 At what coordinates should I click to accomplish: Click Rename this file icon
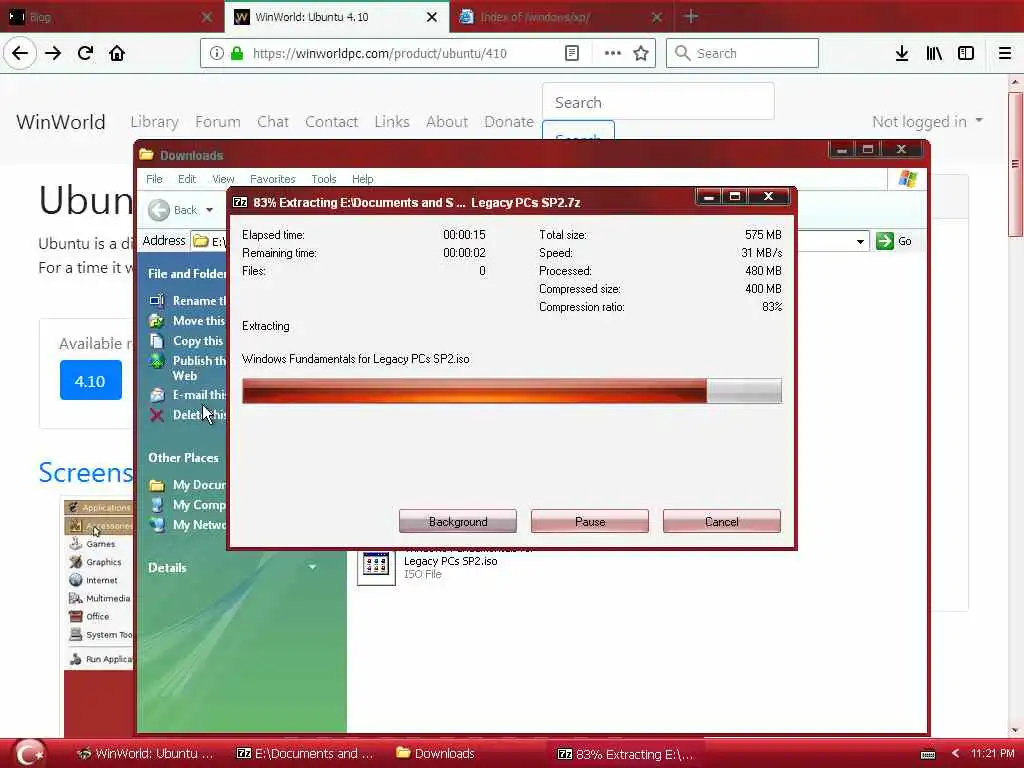157,300
